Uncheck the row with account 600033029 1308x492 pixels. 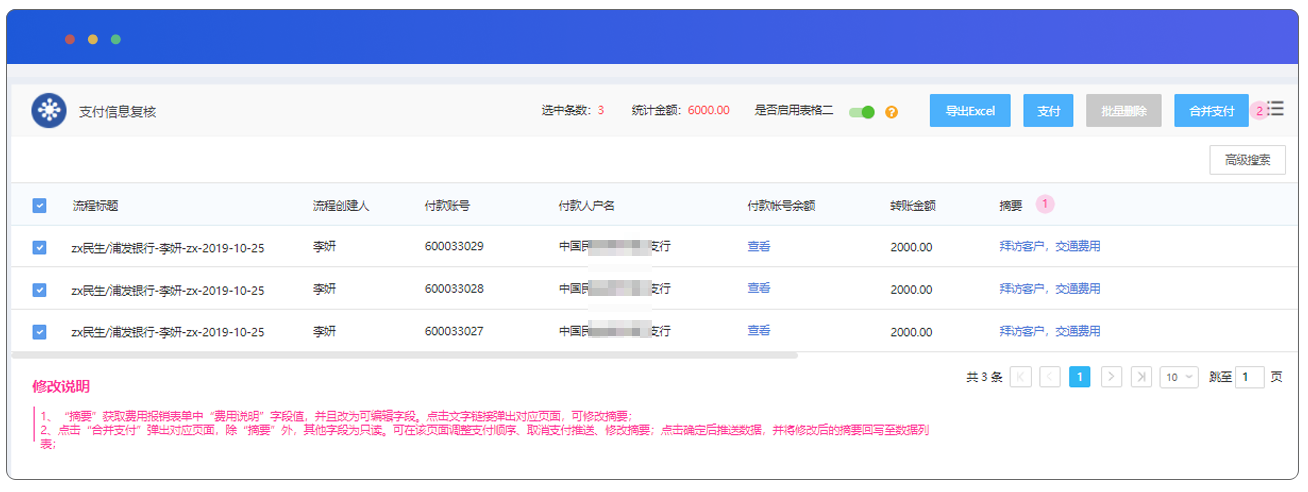(39, 247)
